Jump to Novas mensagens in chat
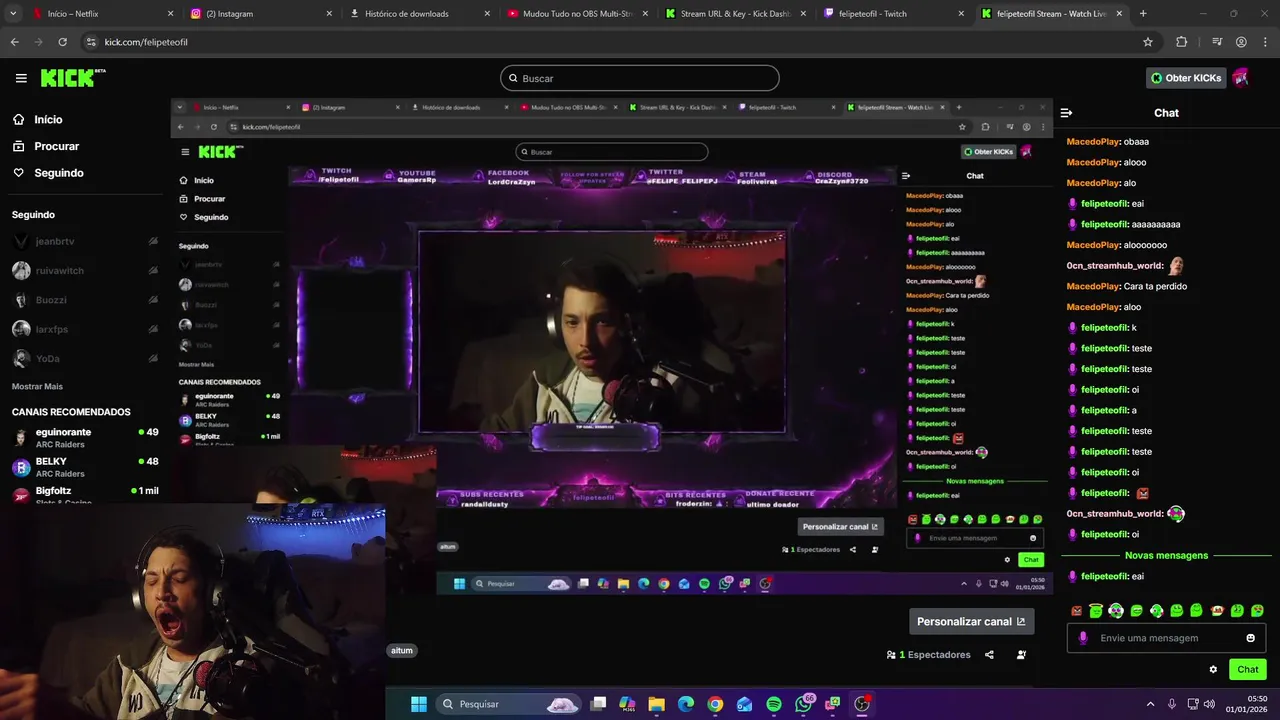This screenshot has height=720, width=1280. (1166, 555)
